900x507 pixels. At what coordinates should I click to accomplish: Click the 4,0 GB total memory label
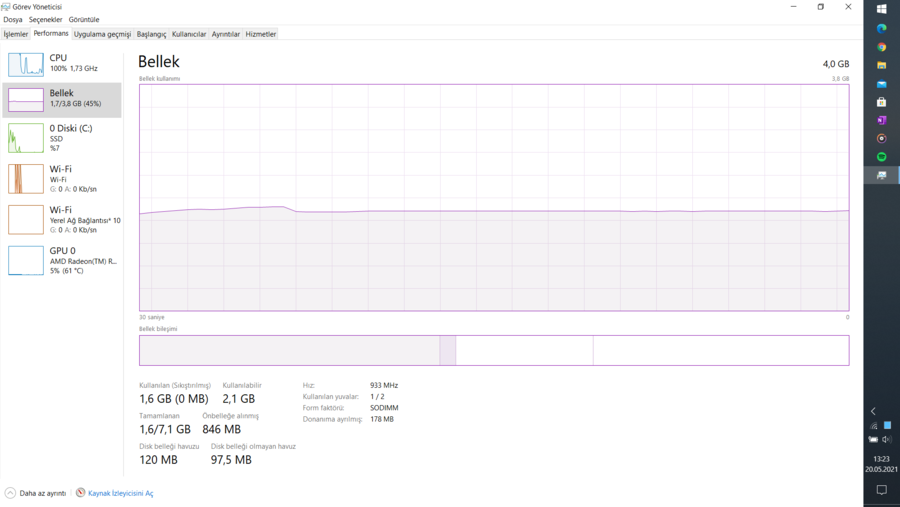pos(836,64)
